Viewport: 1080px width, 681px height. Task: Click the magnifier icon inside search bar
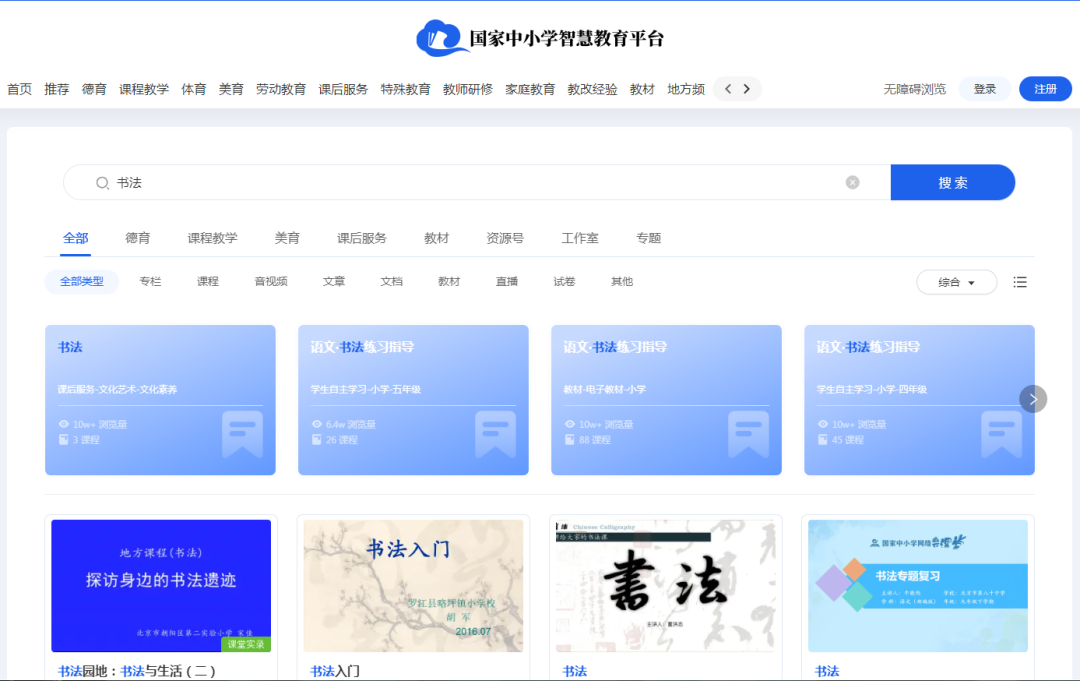101,182
